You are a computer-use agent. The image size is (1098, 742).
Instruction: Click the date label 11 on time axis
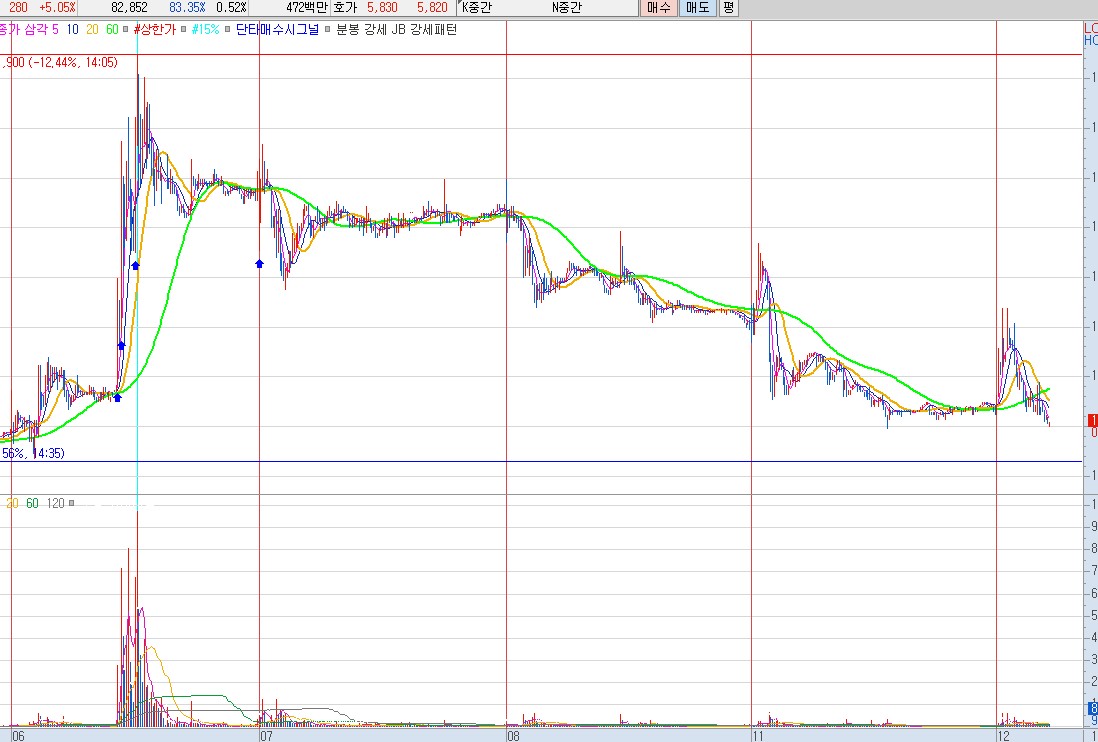pyautogui.click(x=758, y=736)
